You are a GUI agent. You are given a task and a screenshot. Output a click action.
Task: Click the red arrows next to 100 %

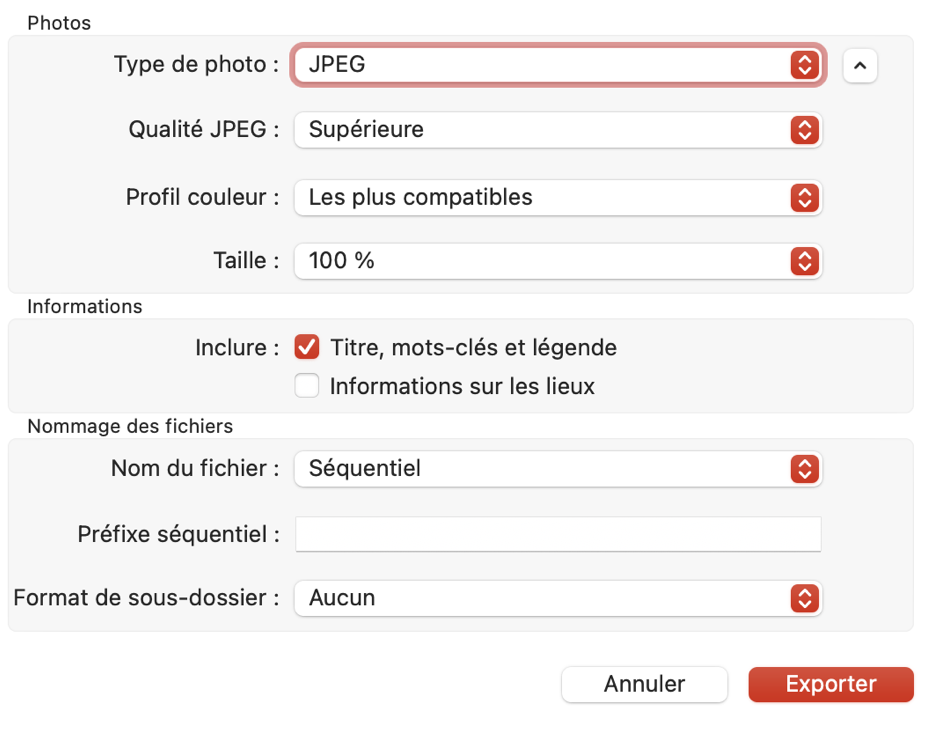[804, 262]
